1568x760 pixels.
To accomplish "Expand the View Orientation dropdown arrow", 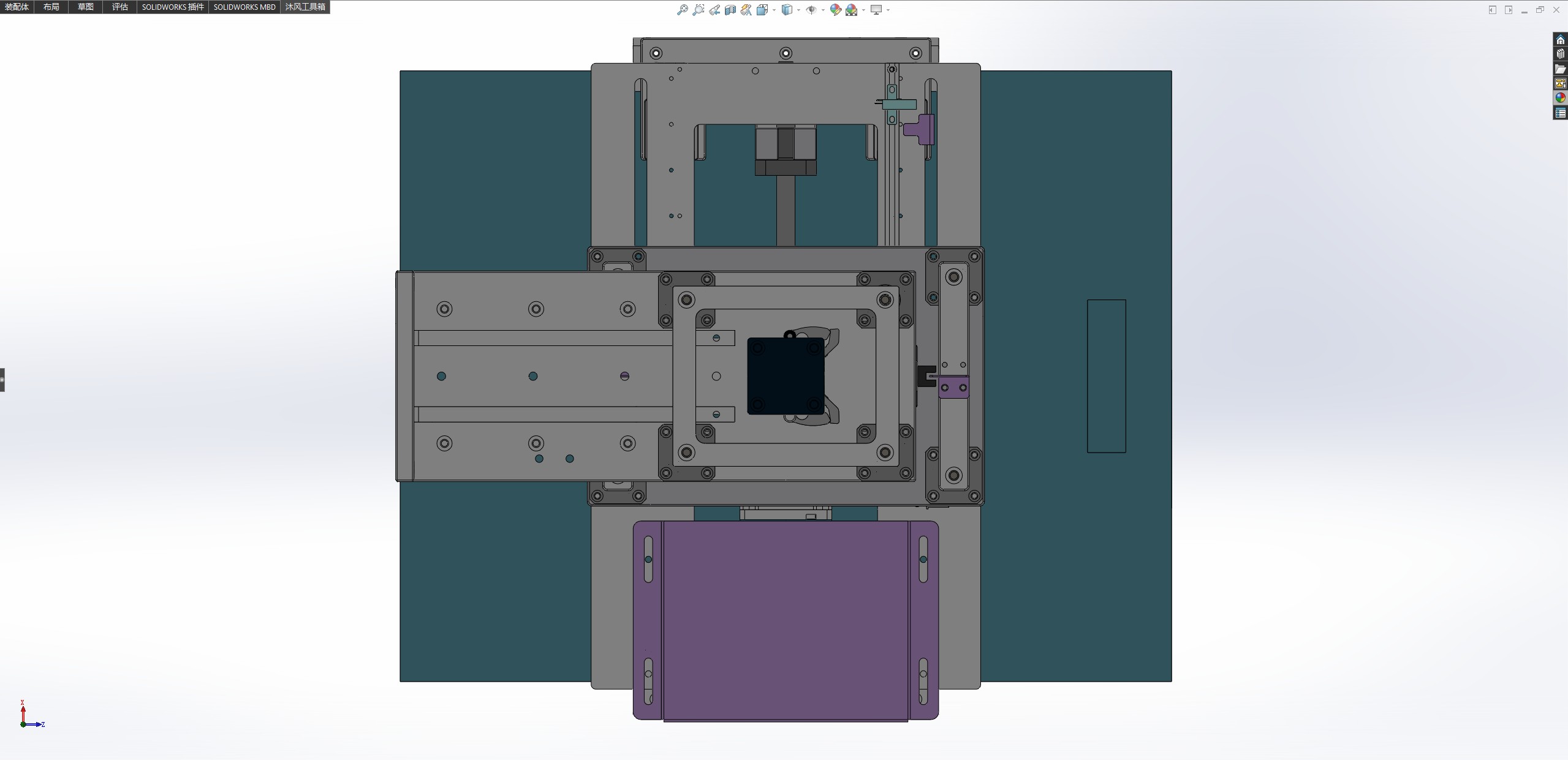I will tap(774, 10).
